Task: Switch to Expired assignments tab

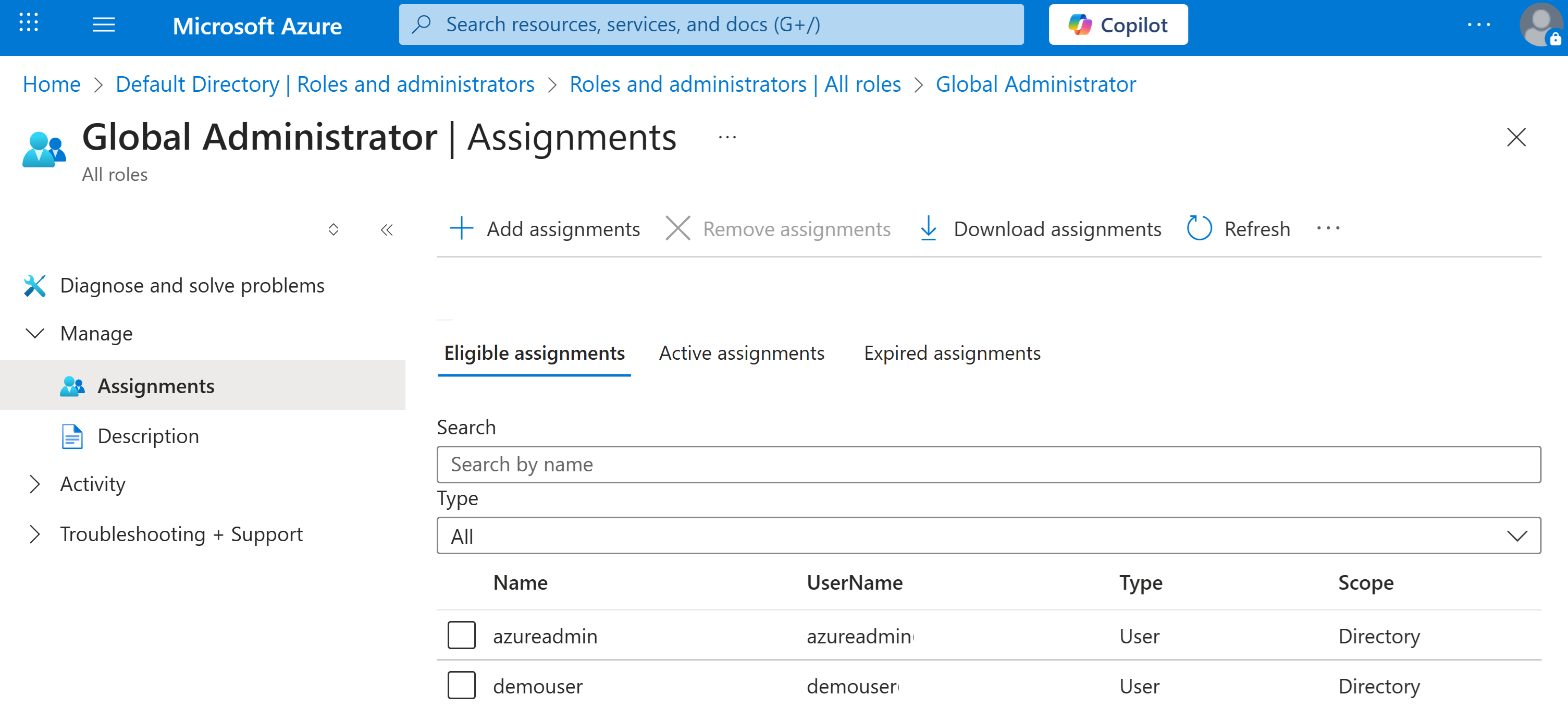Action: (x=952, y=353)
